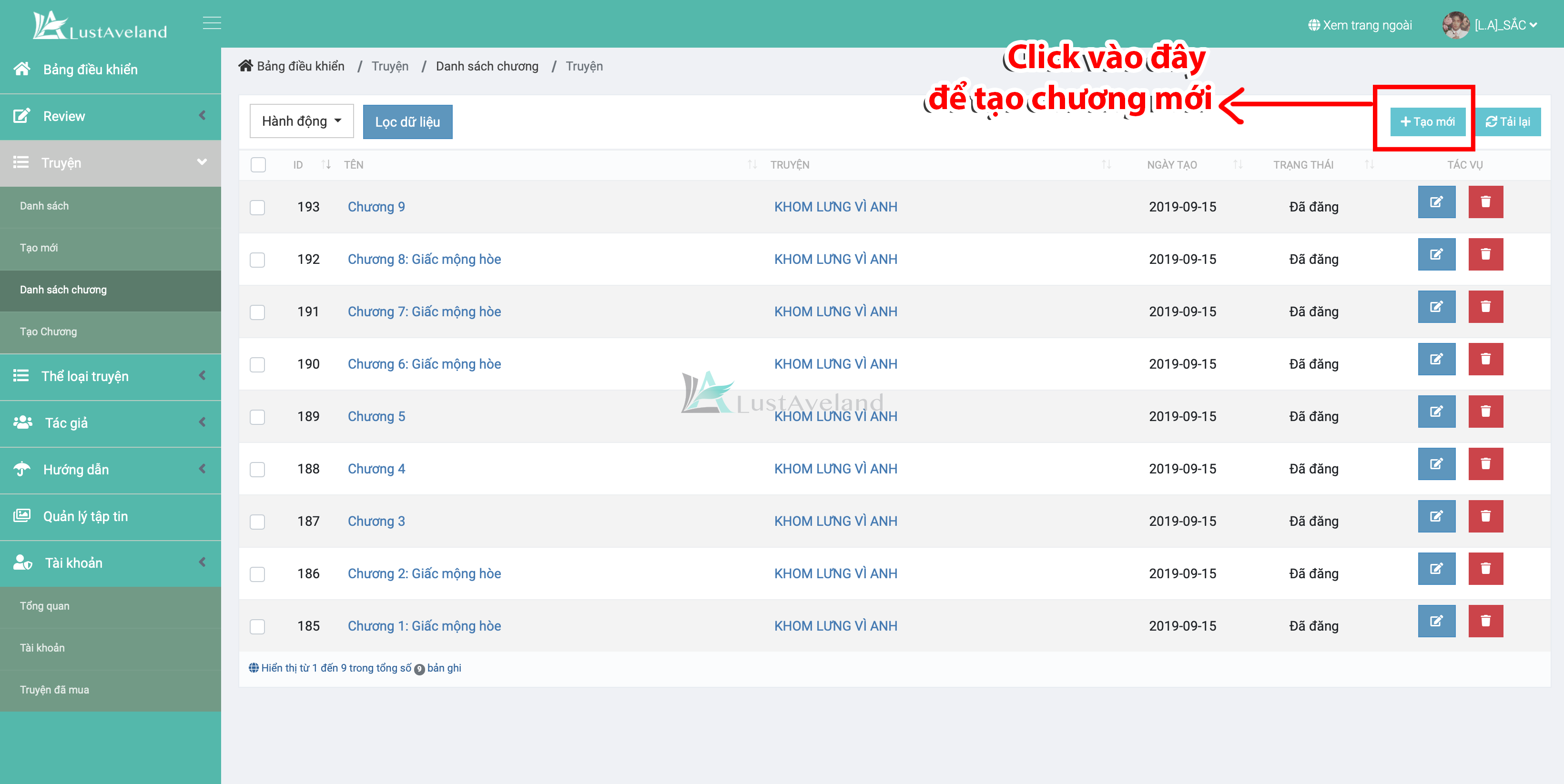The width and height of the screenshot is (1564, 784).
Task: Toggle the select-all header checkbox
Action: click(258, 164)
